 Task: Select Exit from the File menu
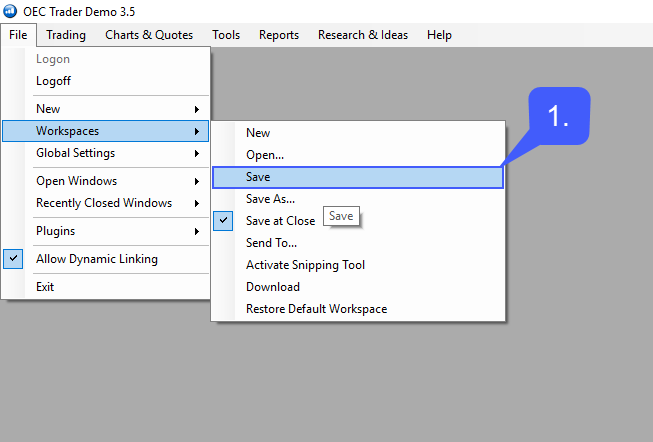click(x=105, y=287)
